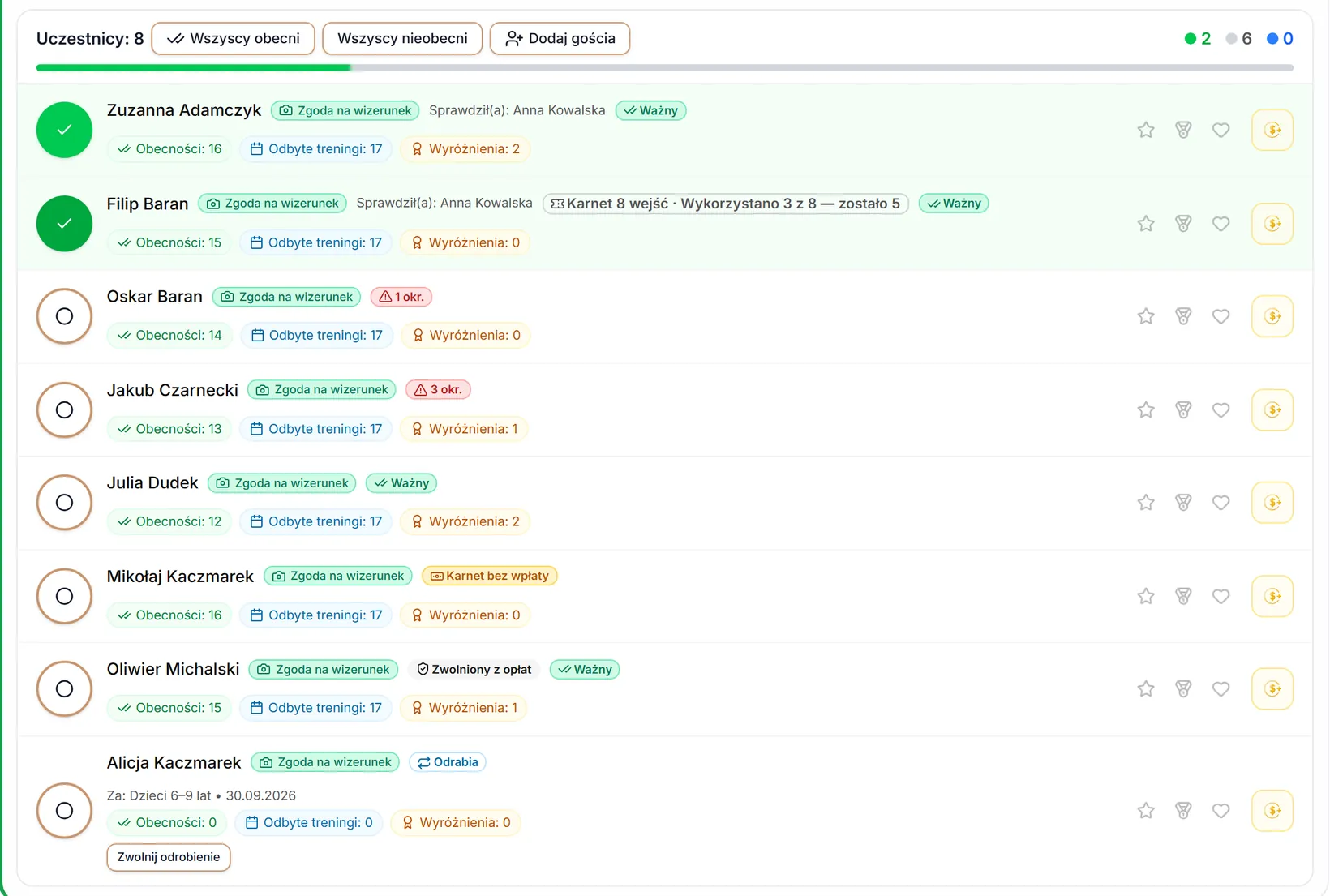This screenshot has width=1330, height=896.
Task: Click the heart icon for Julia Dudek
Action: click(x=1221, y=503)
